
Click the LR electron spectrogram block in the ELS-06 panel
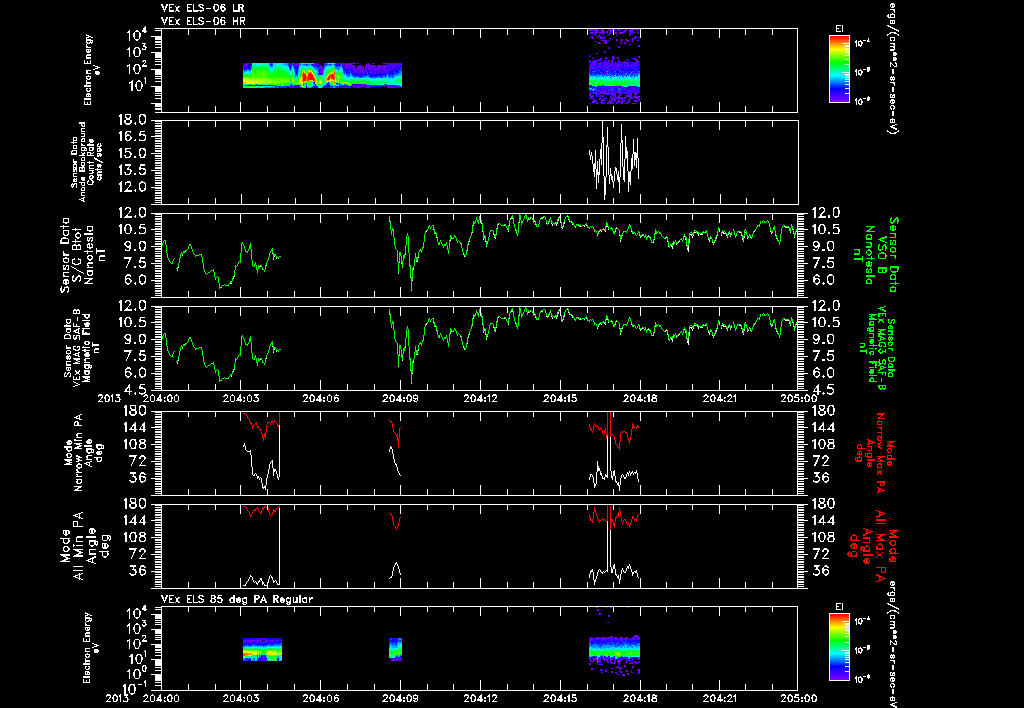(x=323, y=75)
